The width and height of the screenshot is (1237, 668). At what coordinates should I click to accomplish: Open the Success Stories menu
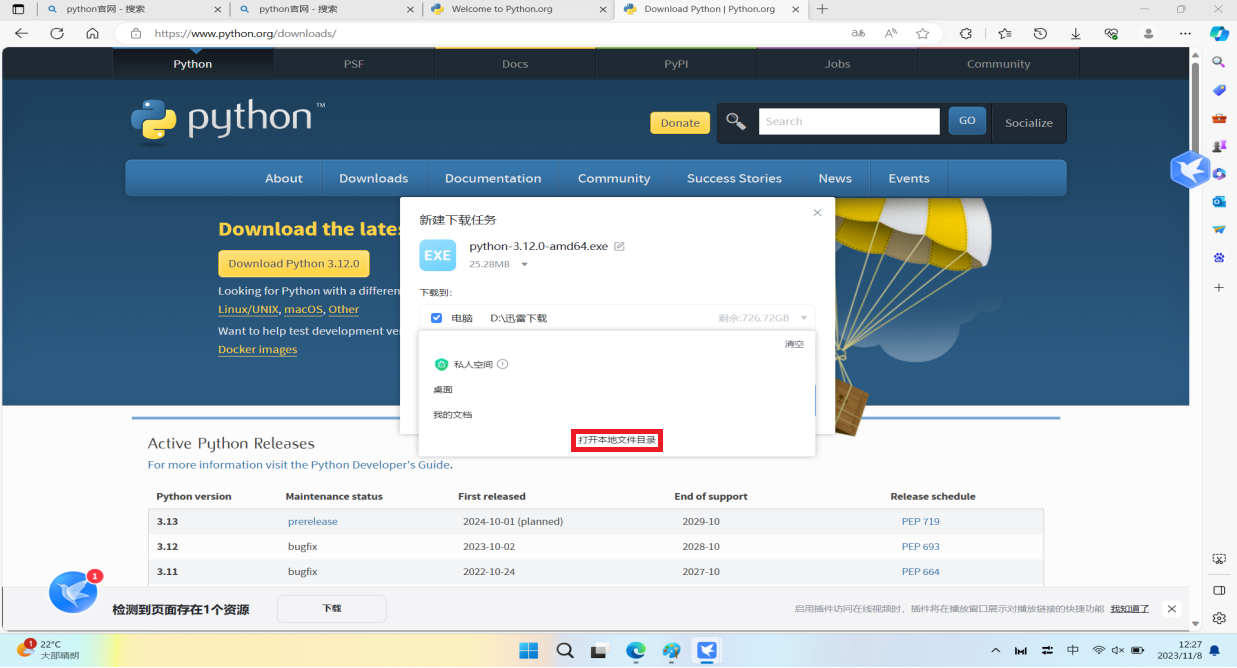734,178
